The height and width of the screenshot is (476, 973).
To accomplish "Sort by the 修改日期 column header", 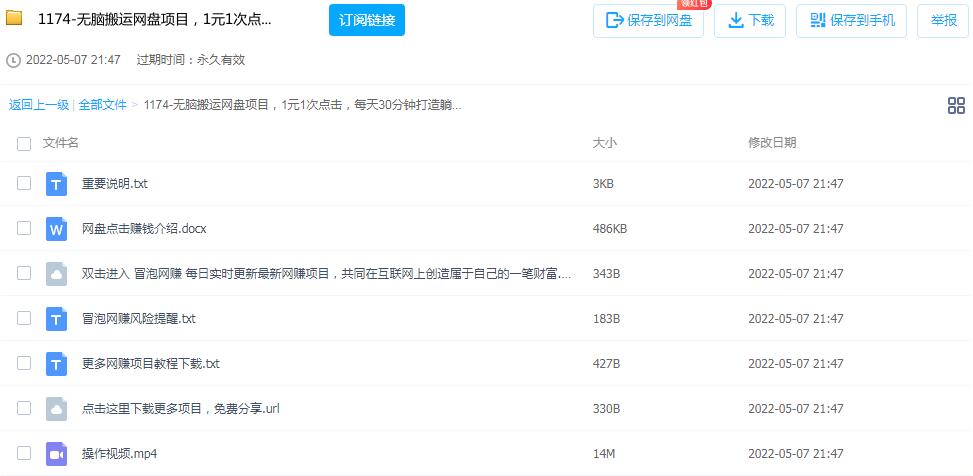I will tap(772, 143).
